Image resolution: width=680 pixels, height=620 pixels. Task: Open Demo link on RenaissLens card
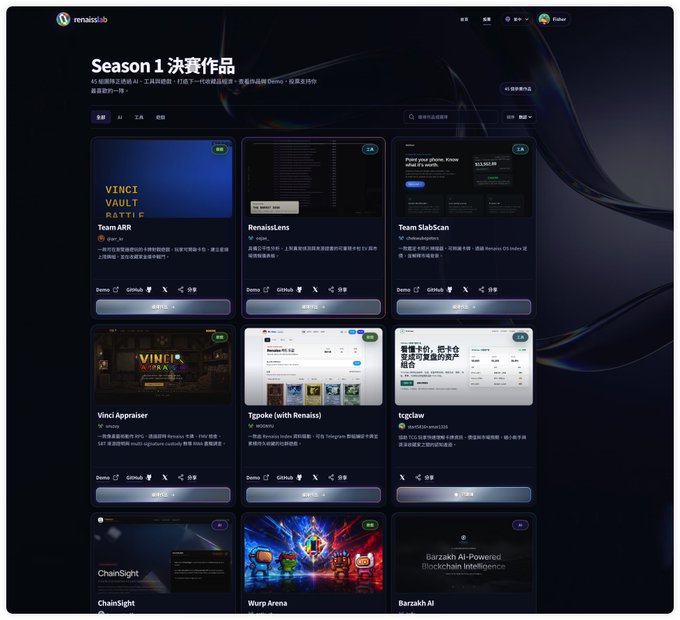click(258, 290)
